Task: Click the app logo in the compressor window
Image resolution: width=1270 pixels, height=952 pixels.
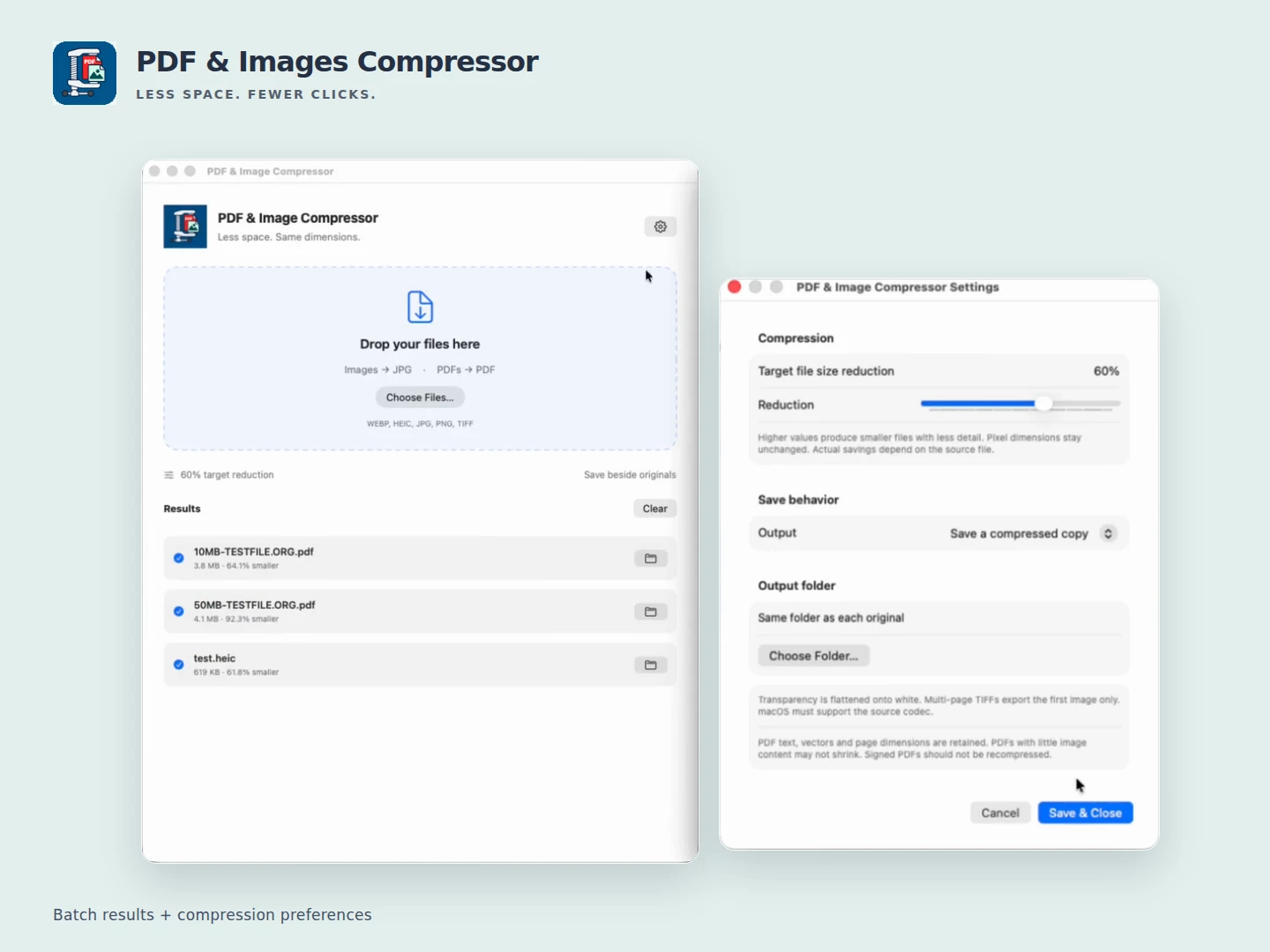Action: point(185,227)
